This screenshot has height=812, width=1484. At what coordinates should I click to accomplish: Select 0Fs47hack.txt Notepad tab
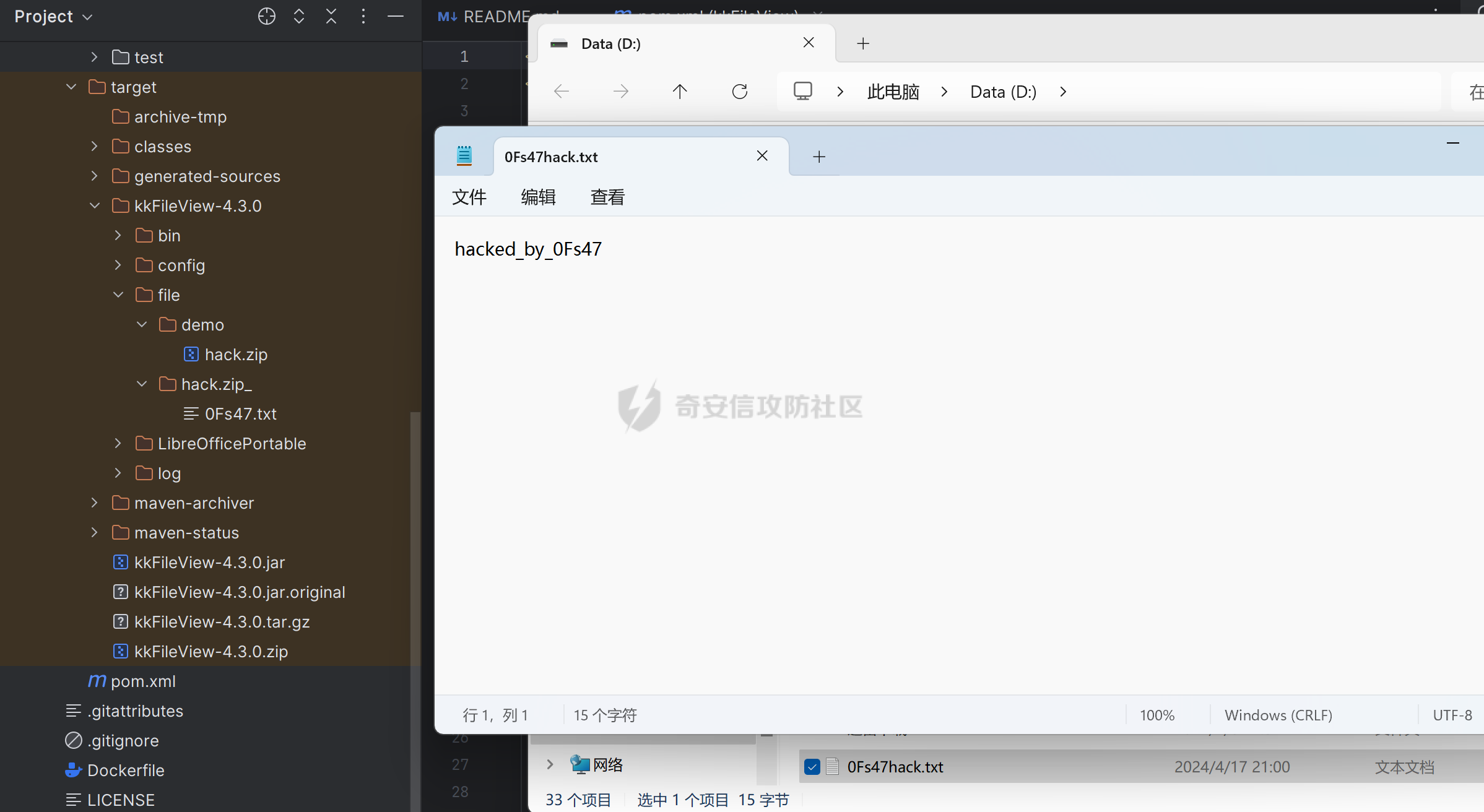pos(641,157)
